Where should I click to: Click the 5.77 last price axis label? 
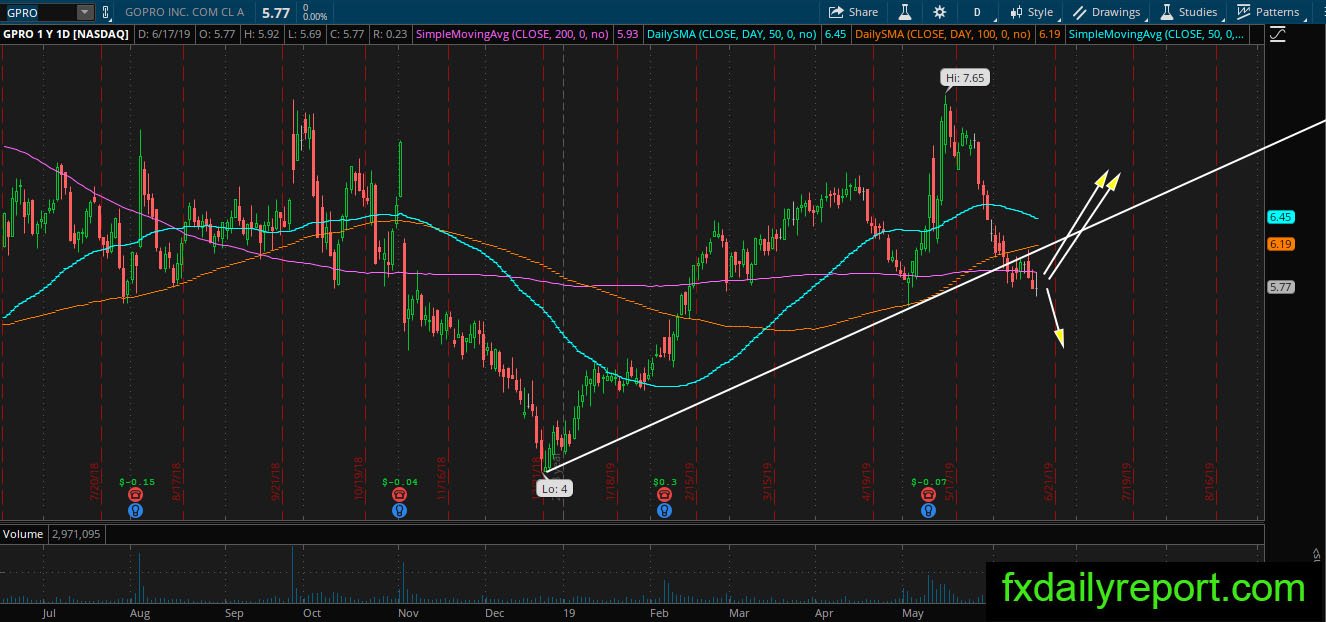coord(1280,287)
